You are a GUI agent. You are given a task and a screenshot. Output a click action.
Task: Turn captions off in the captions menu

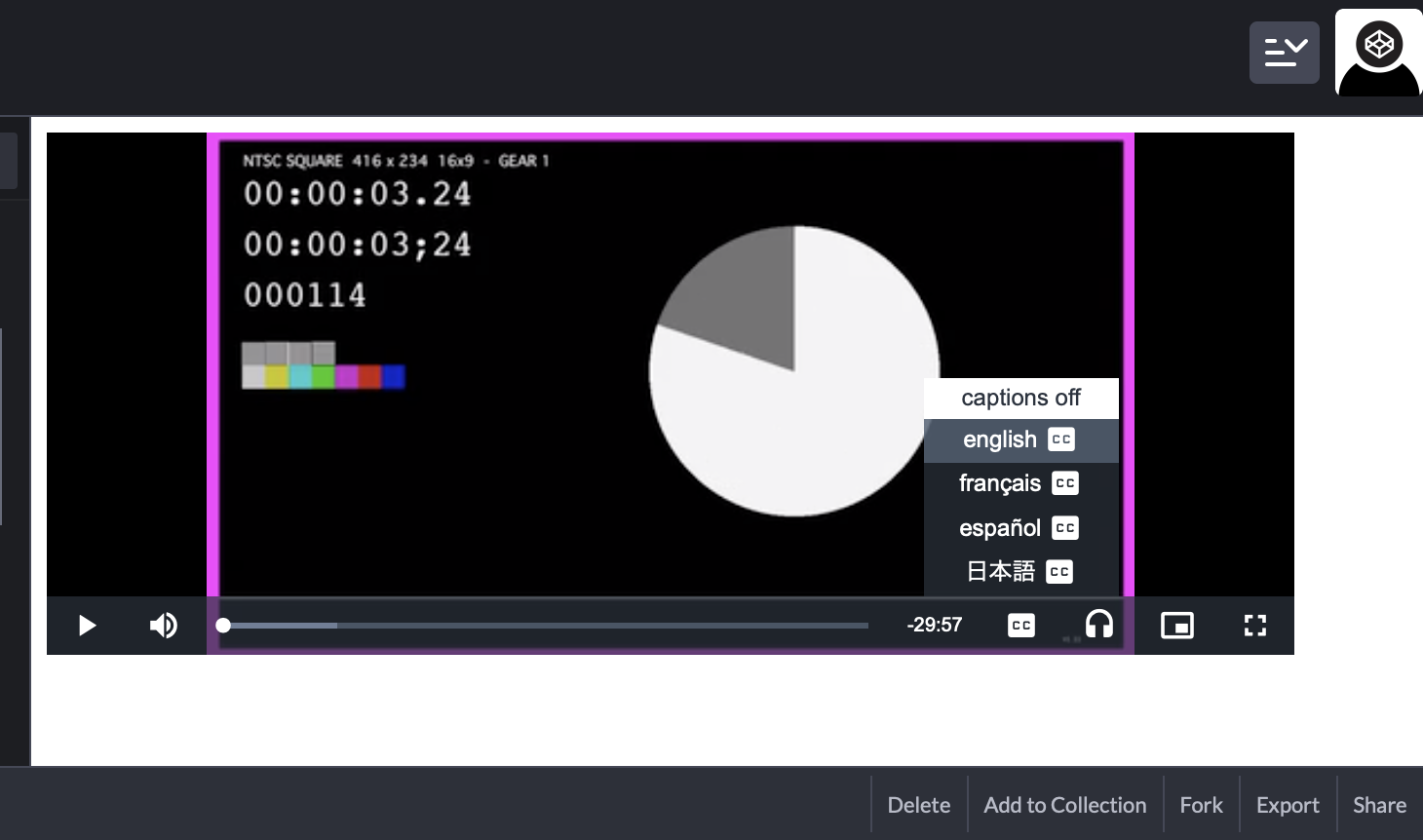1020,398
